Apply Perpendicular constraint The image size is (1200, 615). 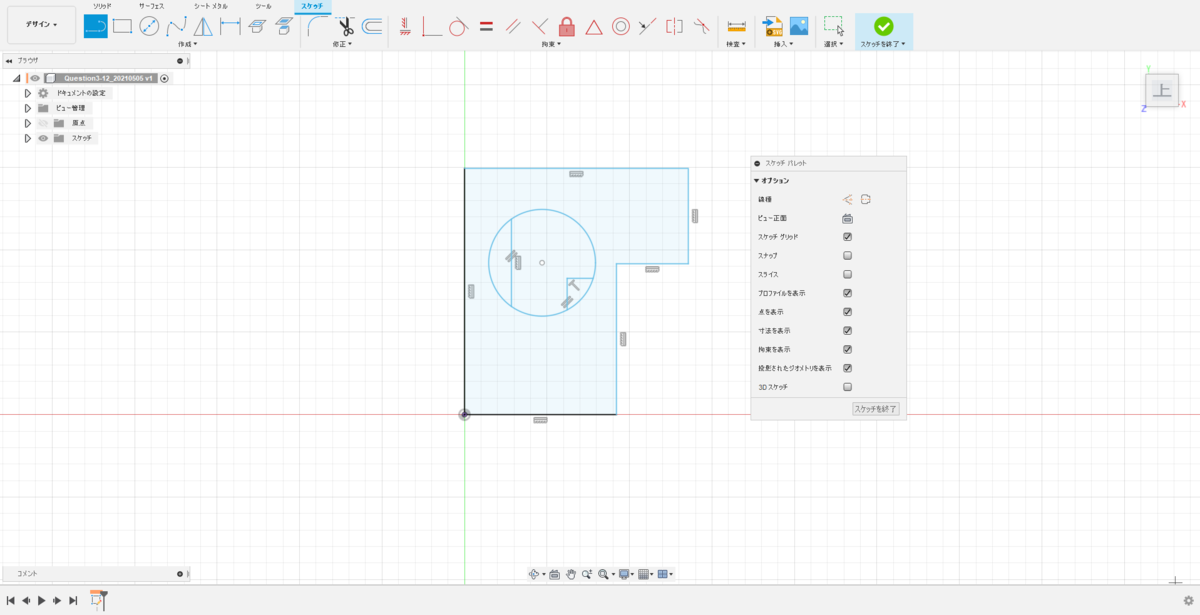tap(540, 27)
